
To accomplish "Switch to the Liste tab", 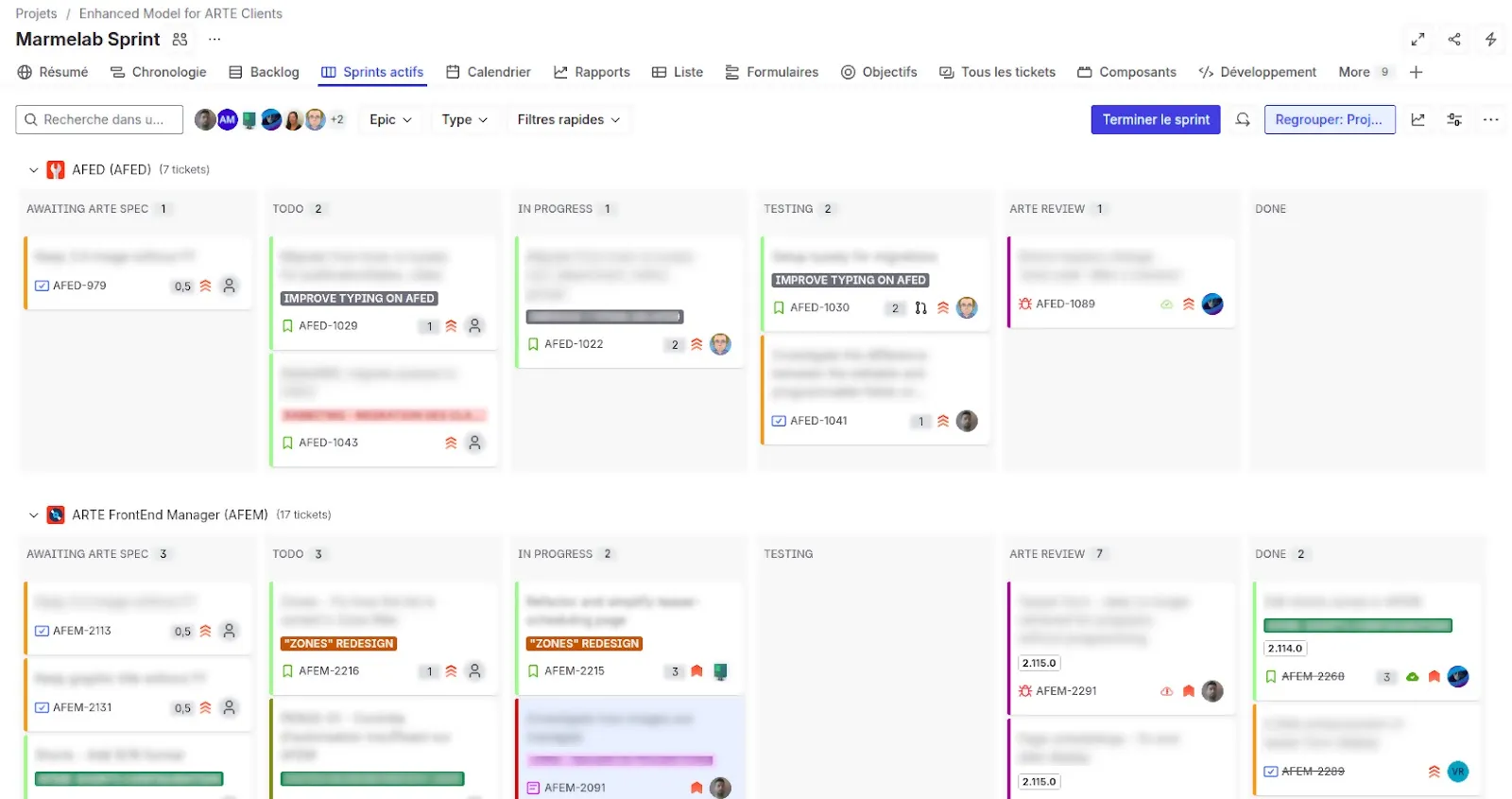I will 678,72.
